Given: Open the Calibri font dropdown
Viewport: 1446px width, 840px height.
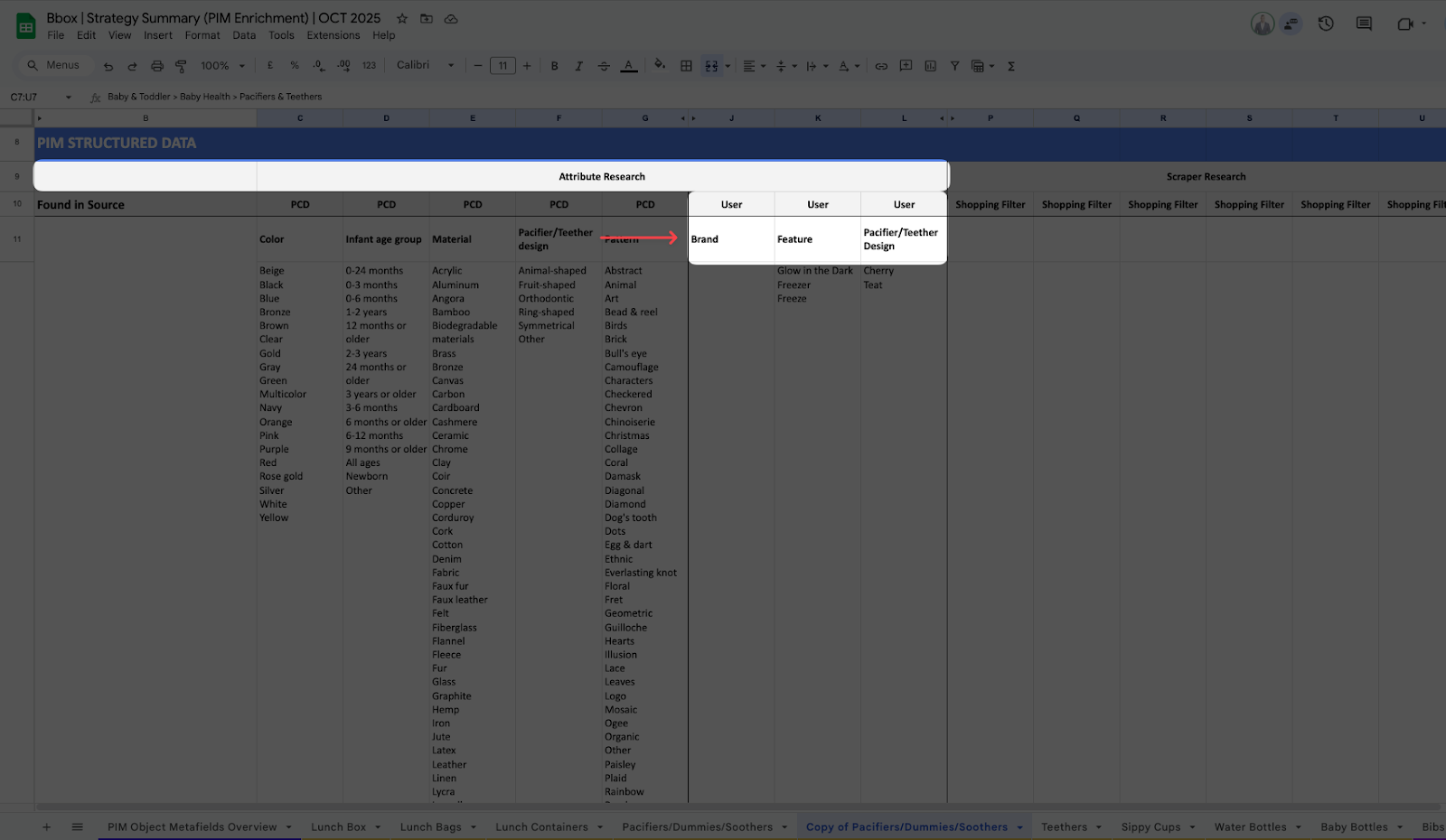Looking at the screenshot, I should (425, 66).
